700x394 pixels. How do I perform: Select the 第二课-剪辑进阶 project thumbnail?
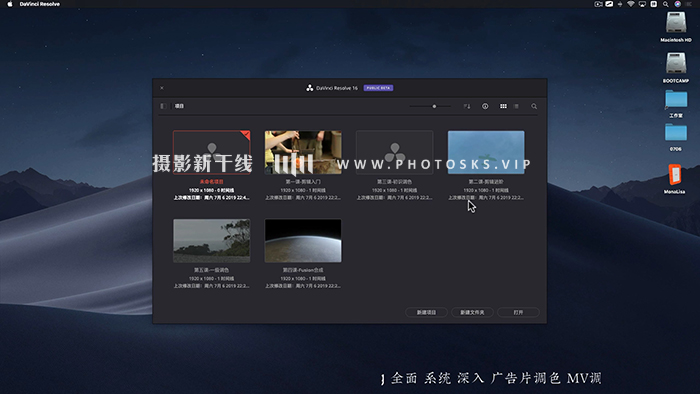tap(486, 152)
